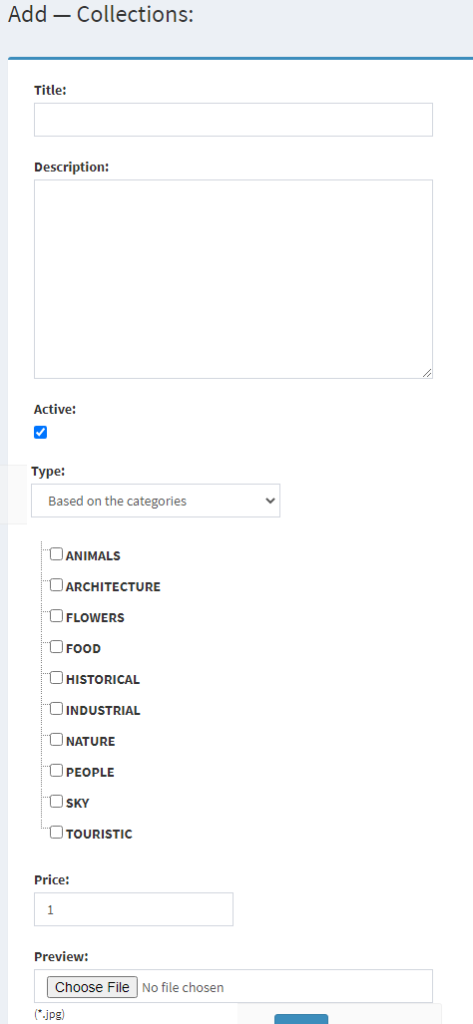Tick the FLOWERS category checkbox
The image size is (473, 1024).
(x=57, y=616)
